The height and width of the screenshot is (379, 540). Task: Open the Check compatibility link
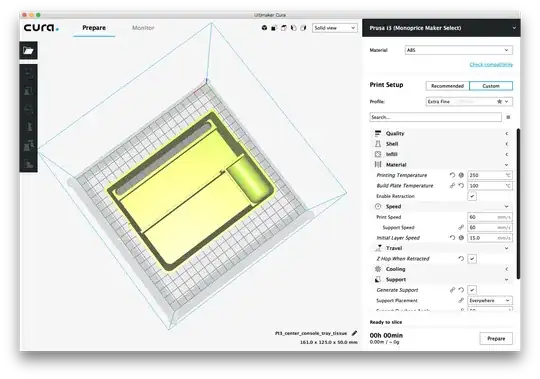pos(491,64)
